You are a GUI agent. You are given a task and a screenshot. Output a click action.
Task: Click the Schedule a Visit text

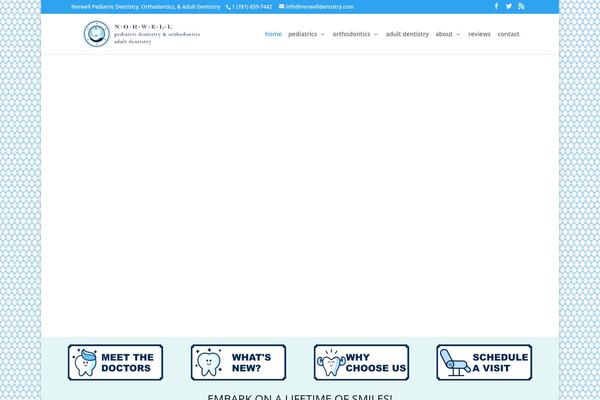tap(500, 362)
